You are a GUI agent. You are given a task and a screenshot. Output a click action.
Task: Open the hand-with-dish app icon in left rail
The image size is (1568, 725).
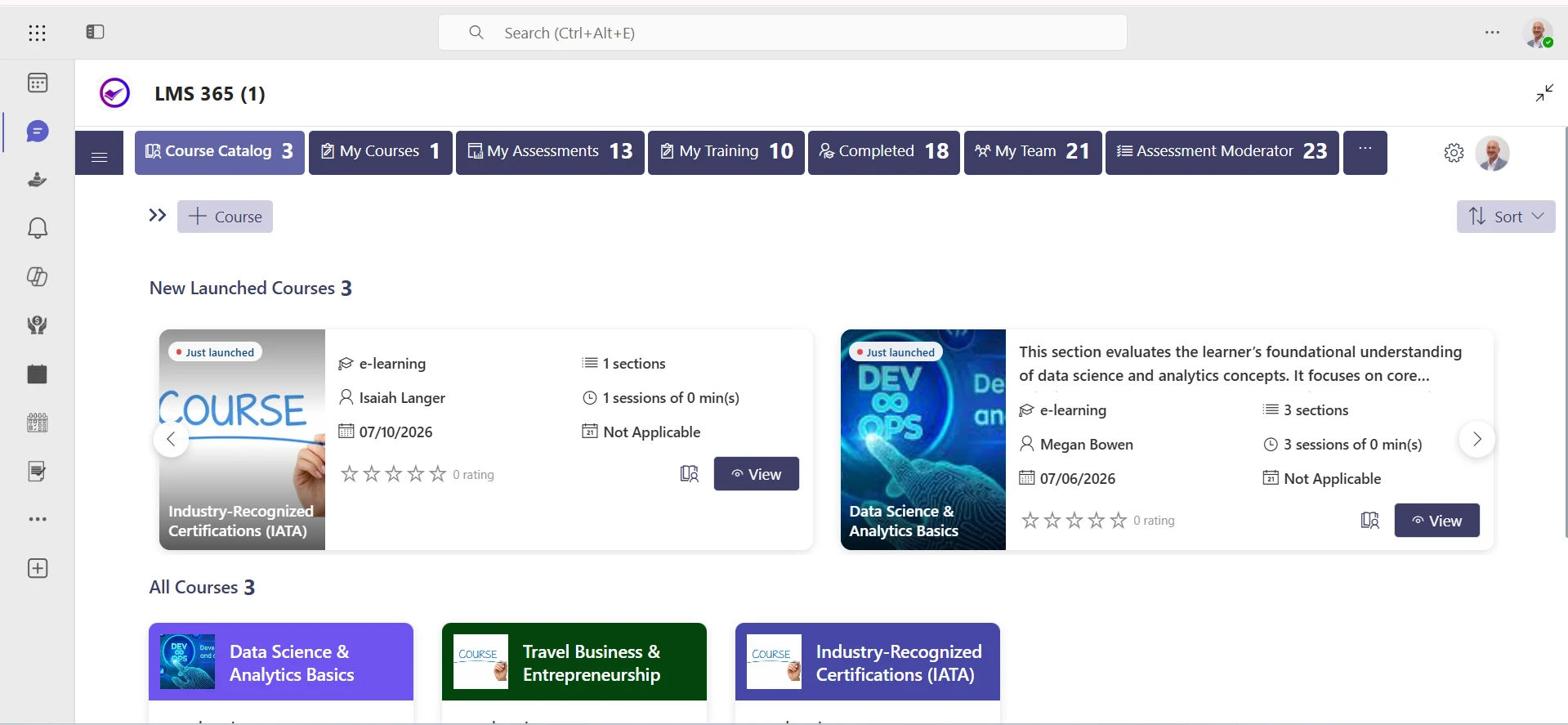[38, 180]
